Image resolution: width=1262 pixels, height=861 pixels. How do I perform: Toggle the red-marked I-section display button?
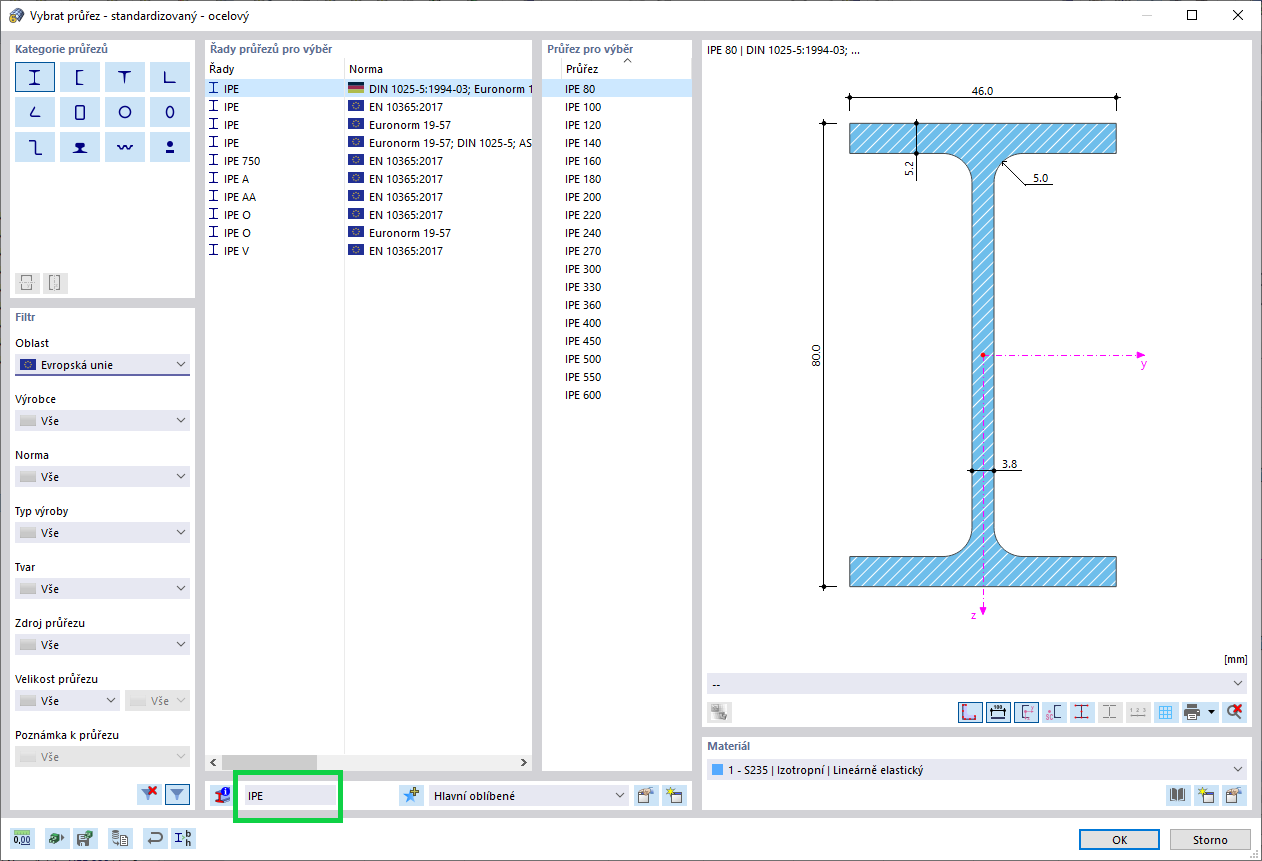coord(1082,712)
